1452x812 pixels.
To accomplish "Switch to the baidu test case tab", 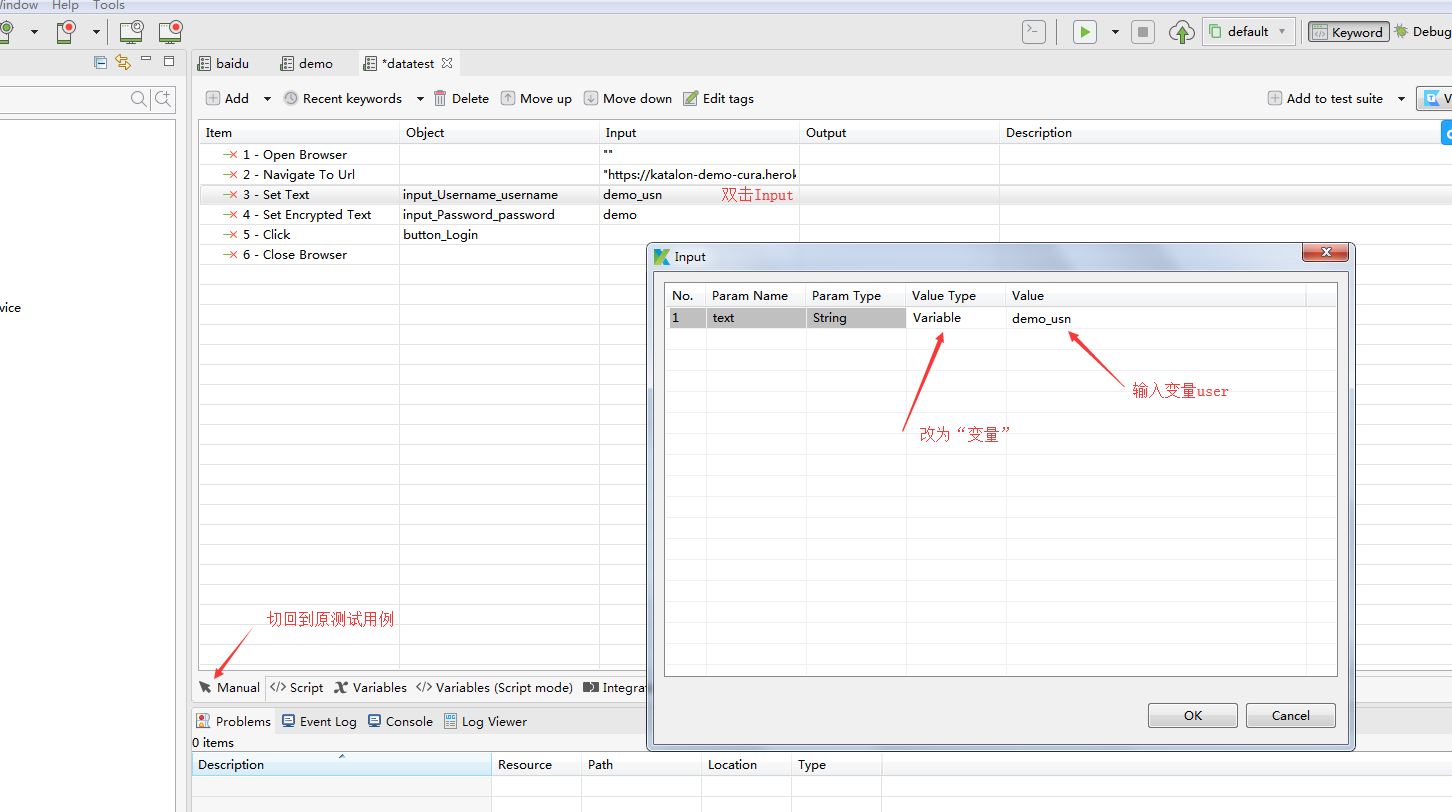I will tap(223, 63).
